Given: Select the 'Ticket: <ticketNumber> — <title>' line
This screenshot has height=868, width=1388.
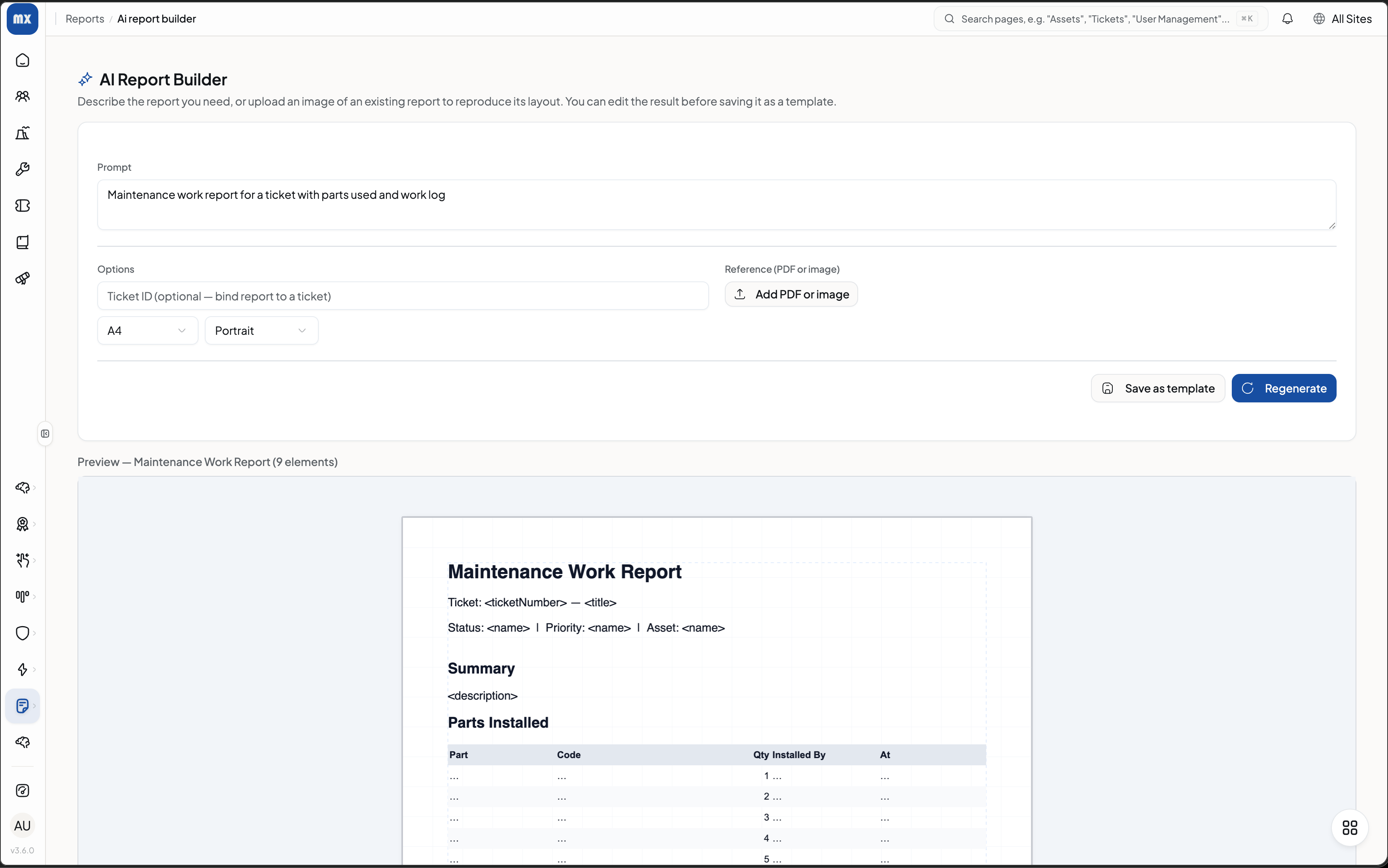Looking at the screenshot, I should click(532, 602).
